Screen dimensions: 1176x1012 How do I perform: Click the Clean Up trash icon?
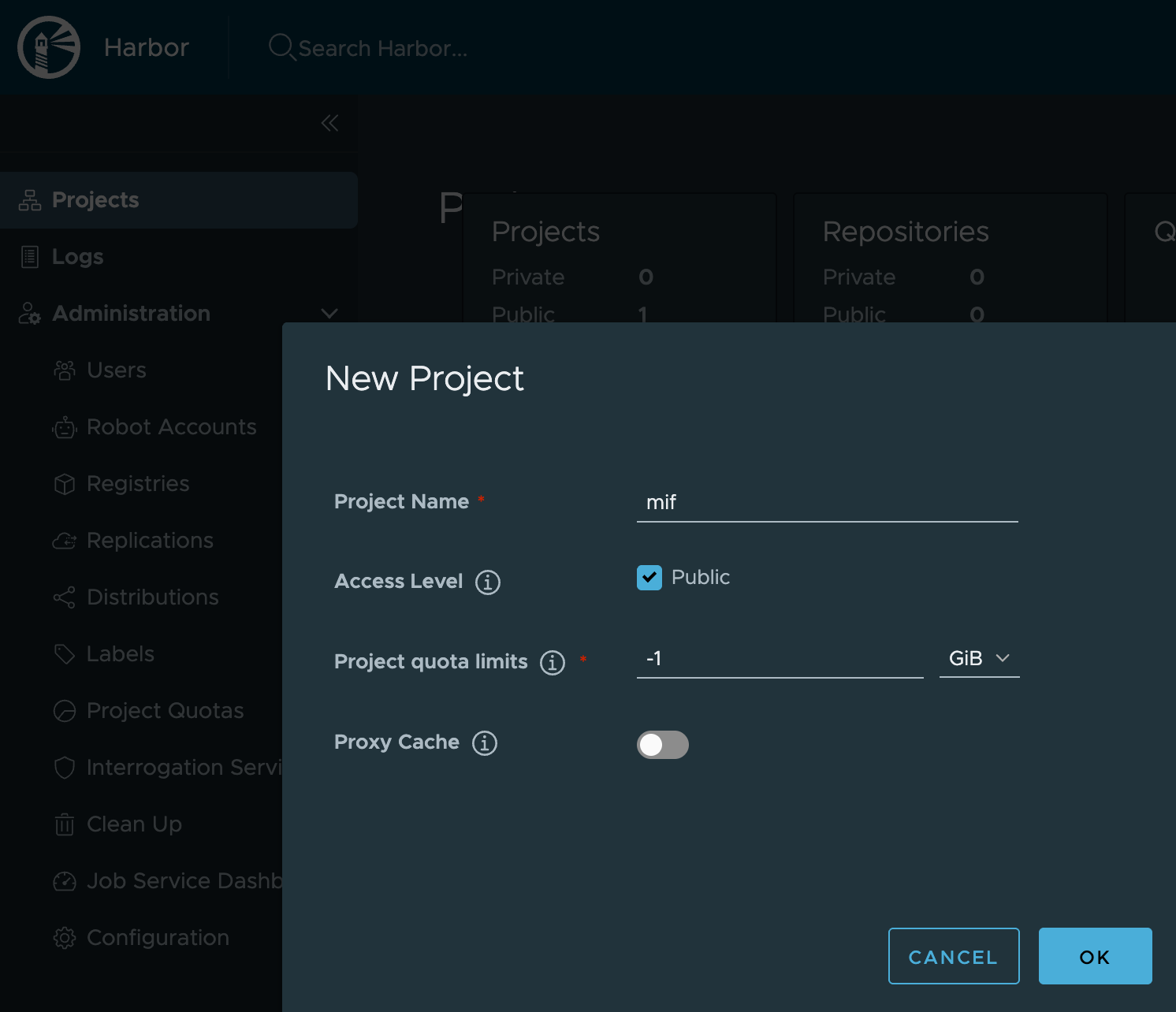tap(64, 824)
